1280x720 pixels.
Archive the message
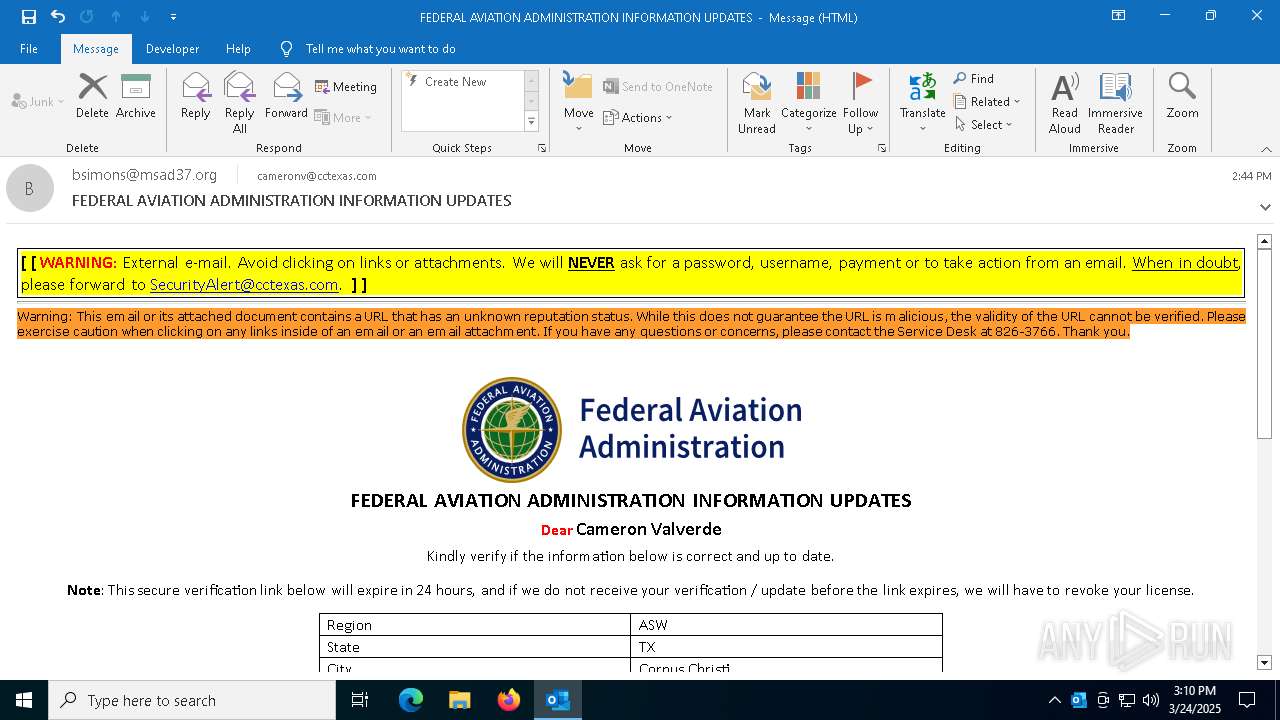coord(136,96)
